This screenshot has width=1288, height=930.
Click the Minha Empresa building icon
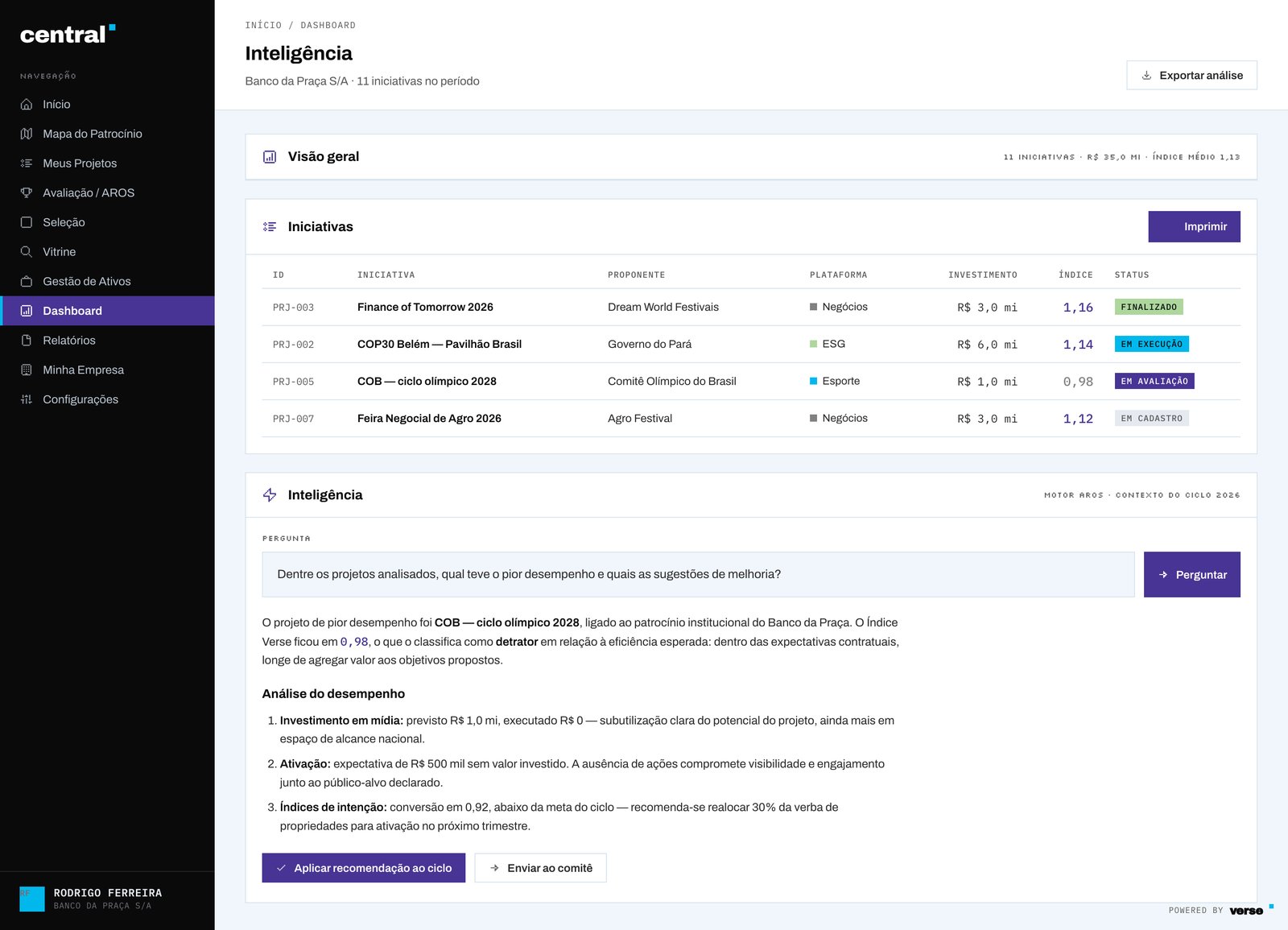click(x=27, y=370)
